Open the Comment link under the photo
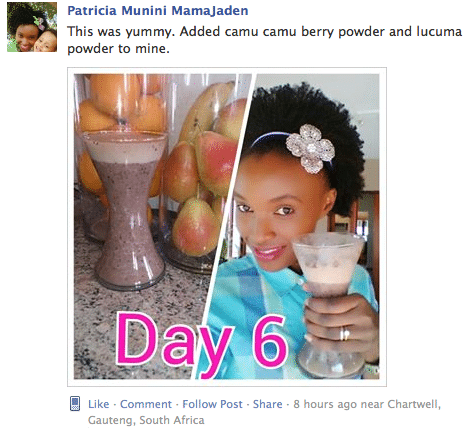 click(x=146, y=404)
